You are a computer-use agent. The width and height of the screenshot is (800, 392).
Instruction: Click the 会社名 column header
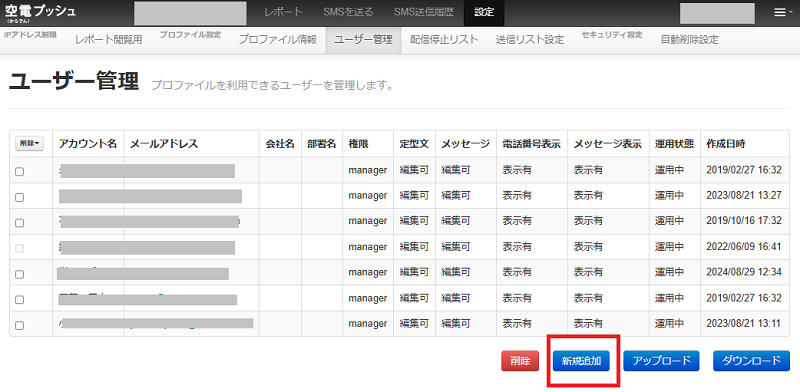pyautogui.click(x=280, y=144)
